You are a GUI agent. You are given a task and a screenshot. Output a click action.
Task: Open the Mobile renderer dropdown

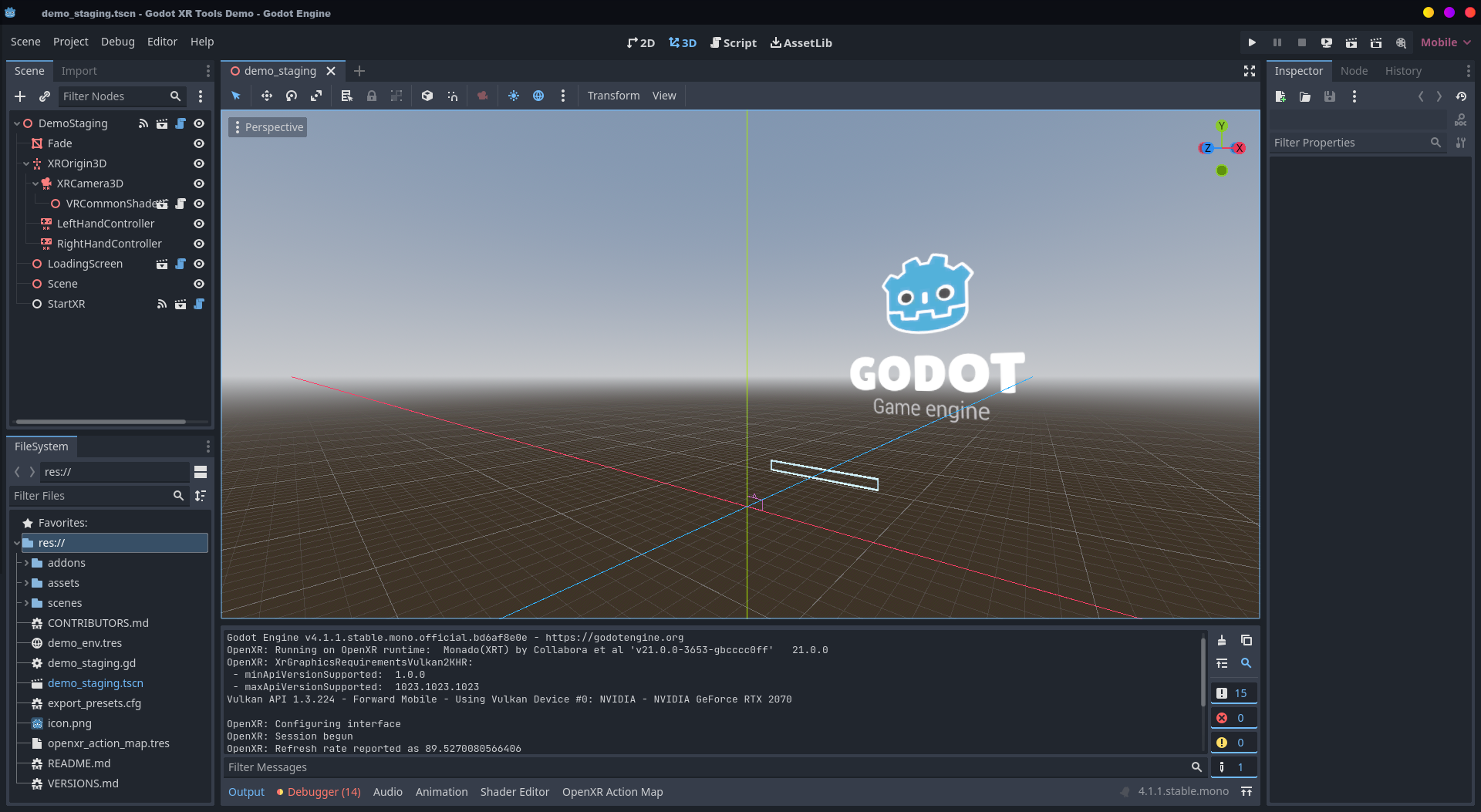click(1445, 42)
